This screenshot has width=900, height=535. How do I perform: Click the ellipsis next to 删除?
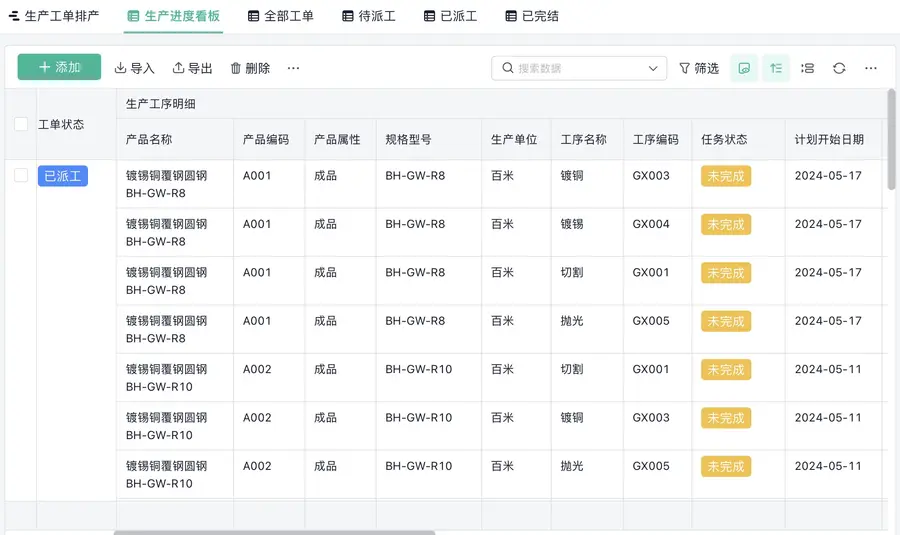(x=293, y=68)
